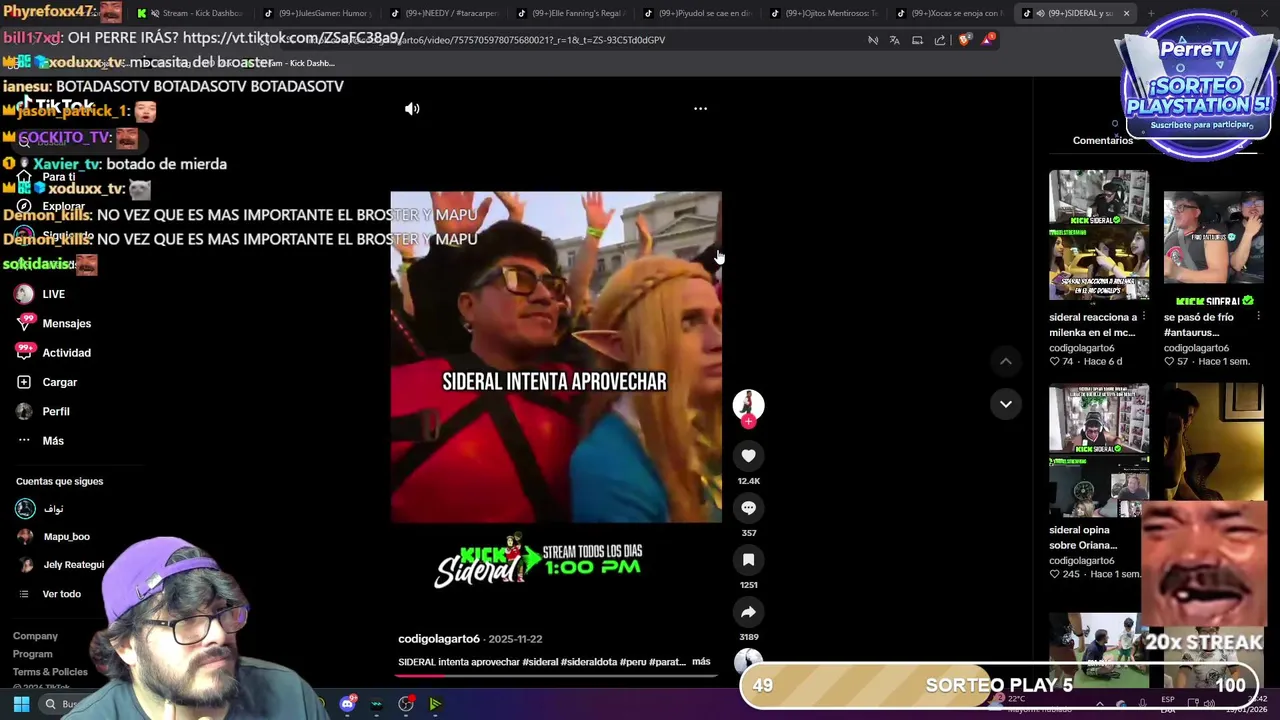
Task: Go to next video with down chevron
Action: 1006,404
